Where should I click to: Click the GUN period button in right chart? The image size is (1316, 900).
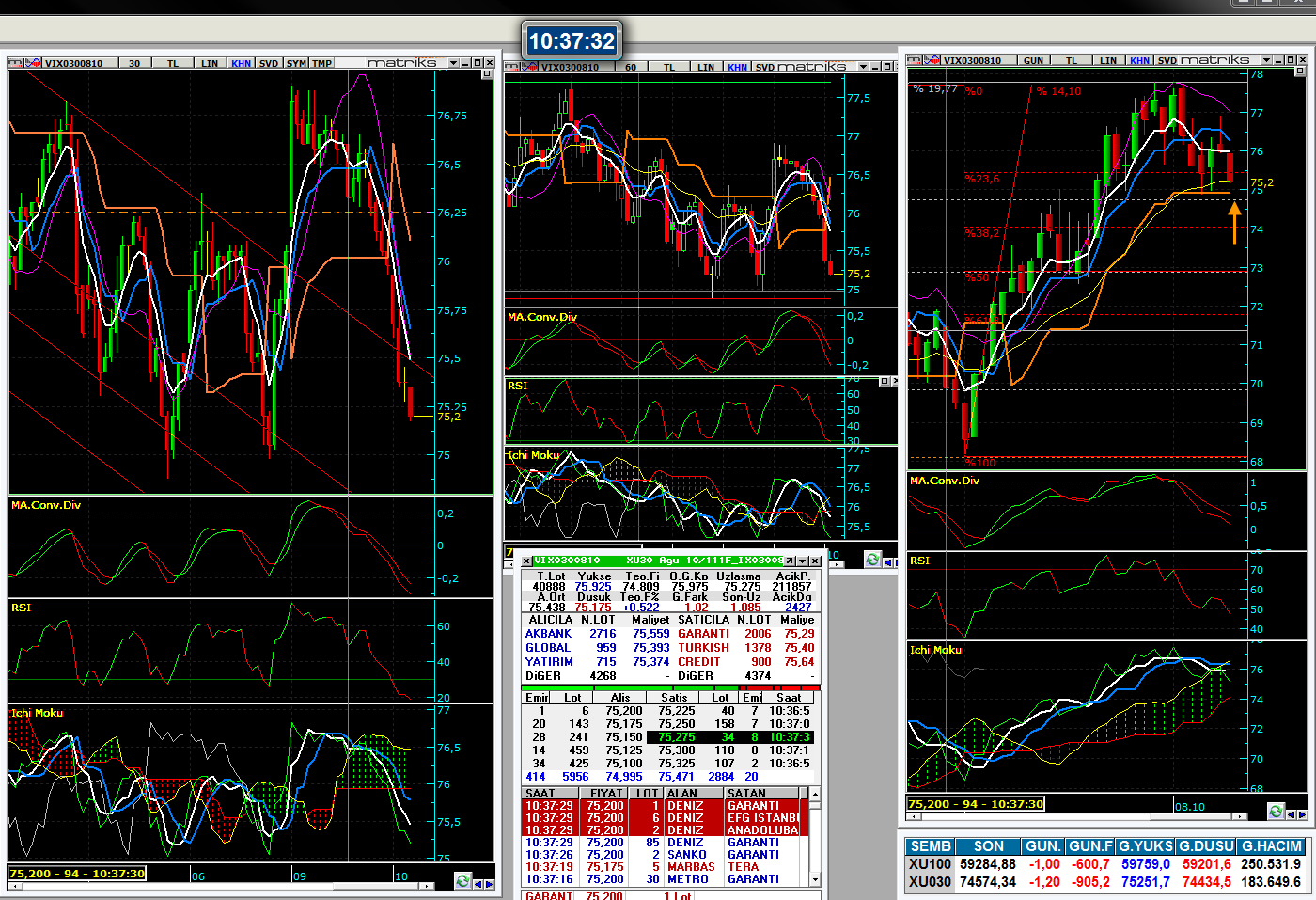pyautogui.click(x=1033, y=60)
